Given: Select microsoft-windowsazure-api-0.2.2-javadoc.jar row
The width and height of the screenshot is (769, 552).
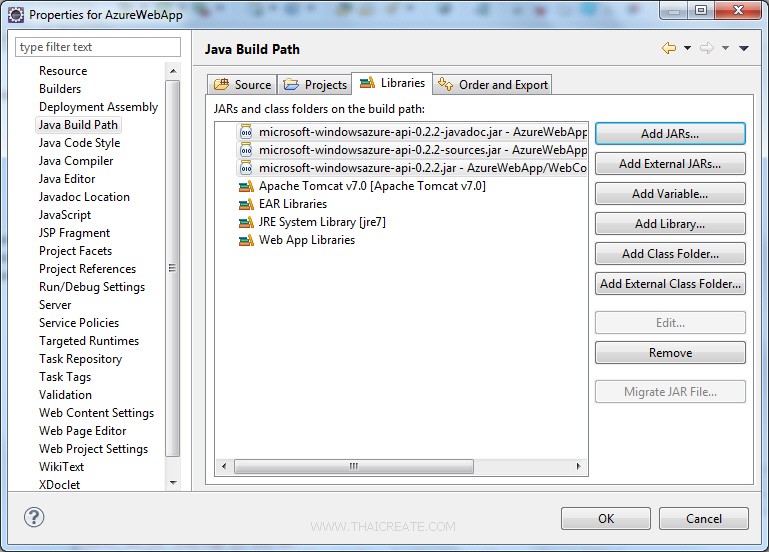Looking at the screenshot, I should [x=411, y=132].
